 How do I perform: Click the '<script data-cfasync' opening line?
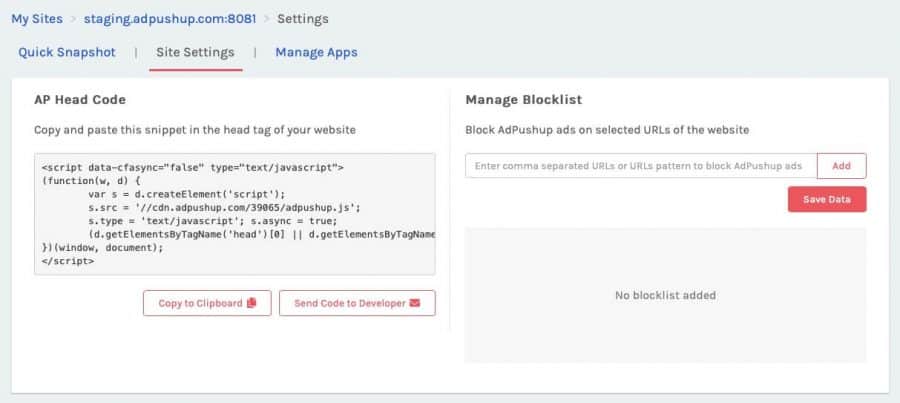193,168
